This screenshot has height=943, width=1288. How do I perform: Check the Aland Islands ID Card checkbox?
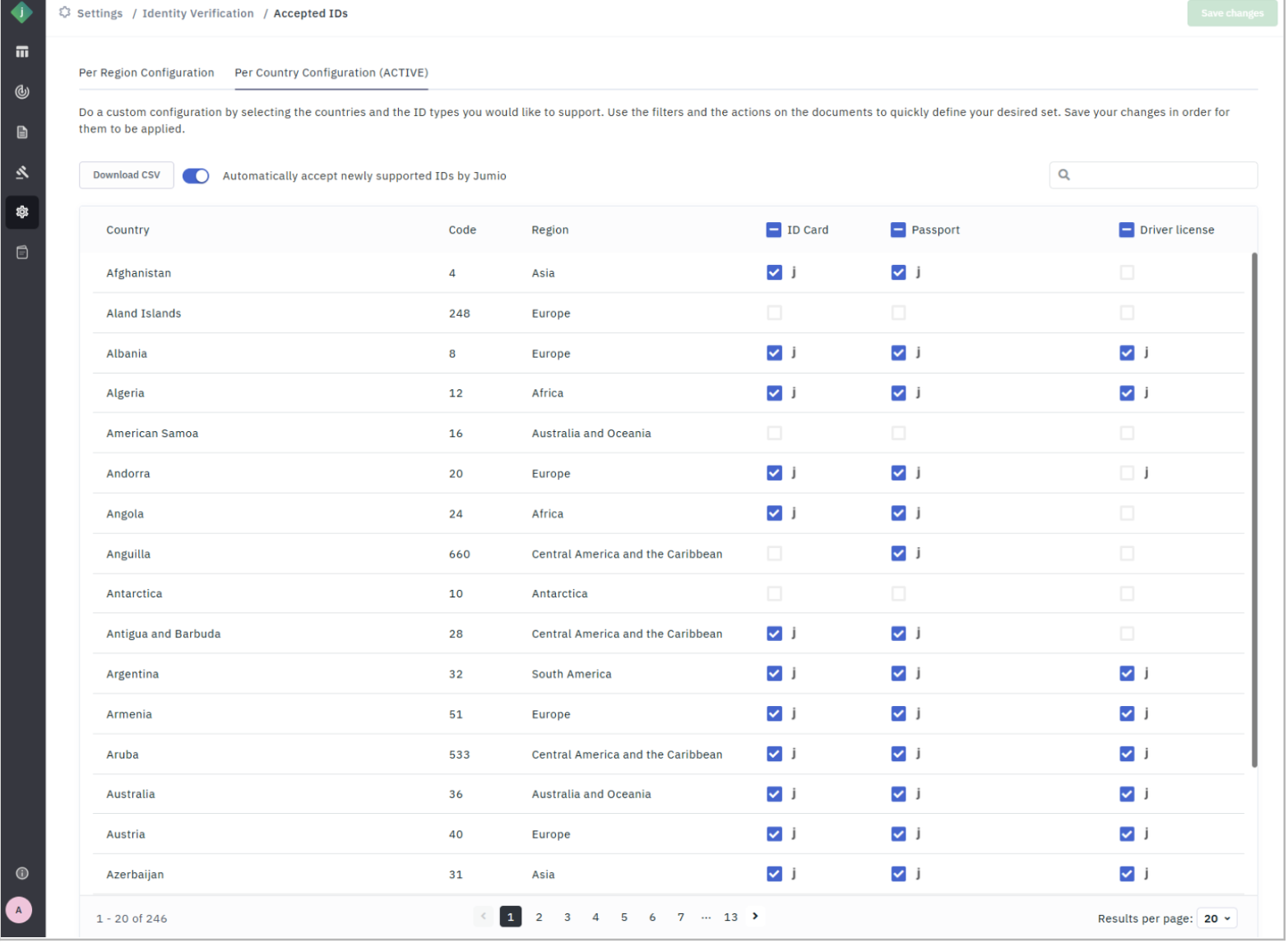coord(775,314)
